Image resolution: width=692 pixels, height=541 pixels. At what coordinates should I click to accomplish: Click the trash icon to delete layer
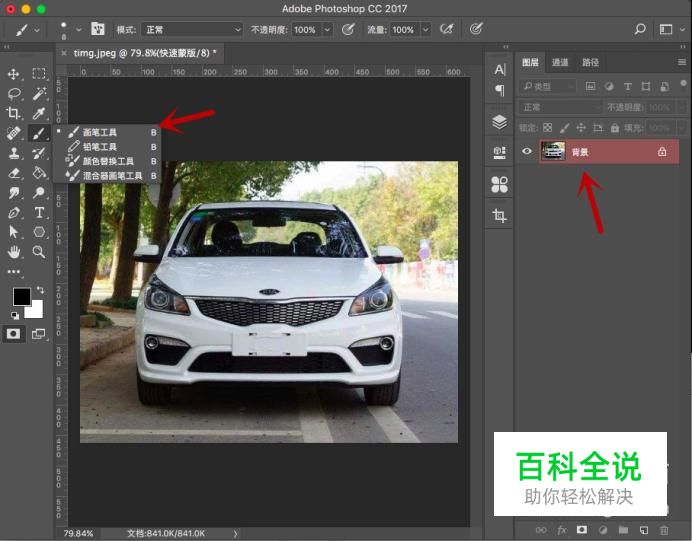coord(664,530)
